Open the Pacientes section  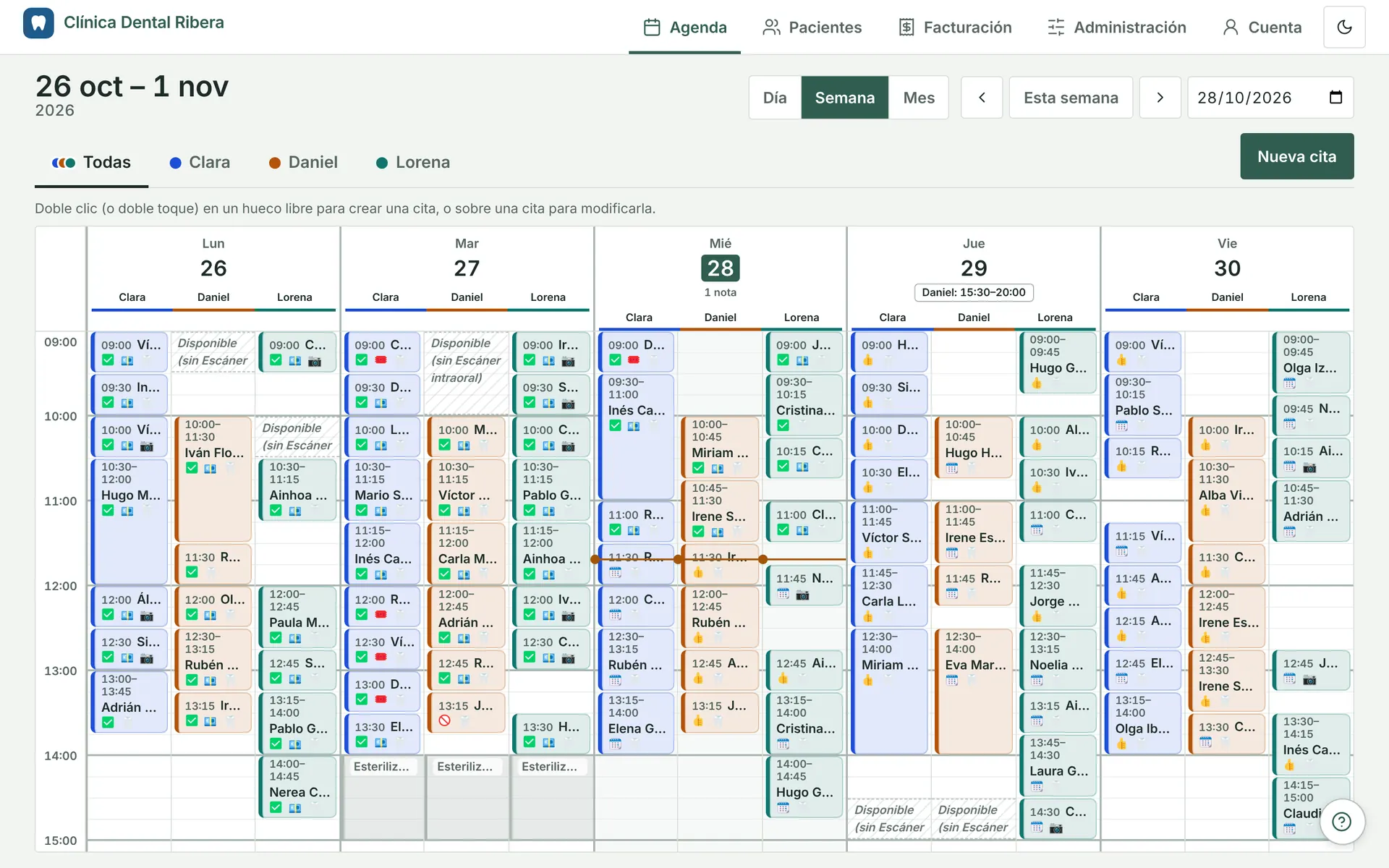pyautogui.click(x=812, y=27)
